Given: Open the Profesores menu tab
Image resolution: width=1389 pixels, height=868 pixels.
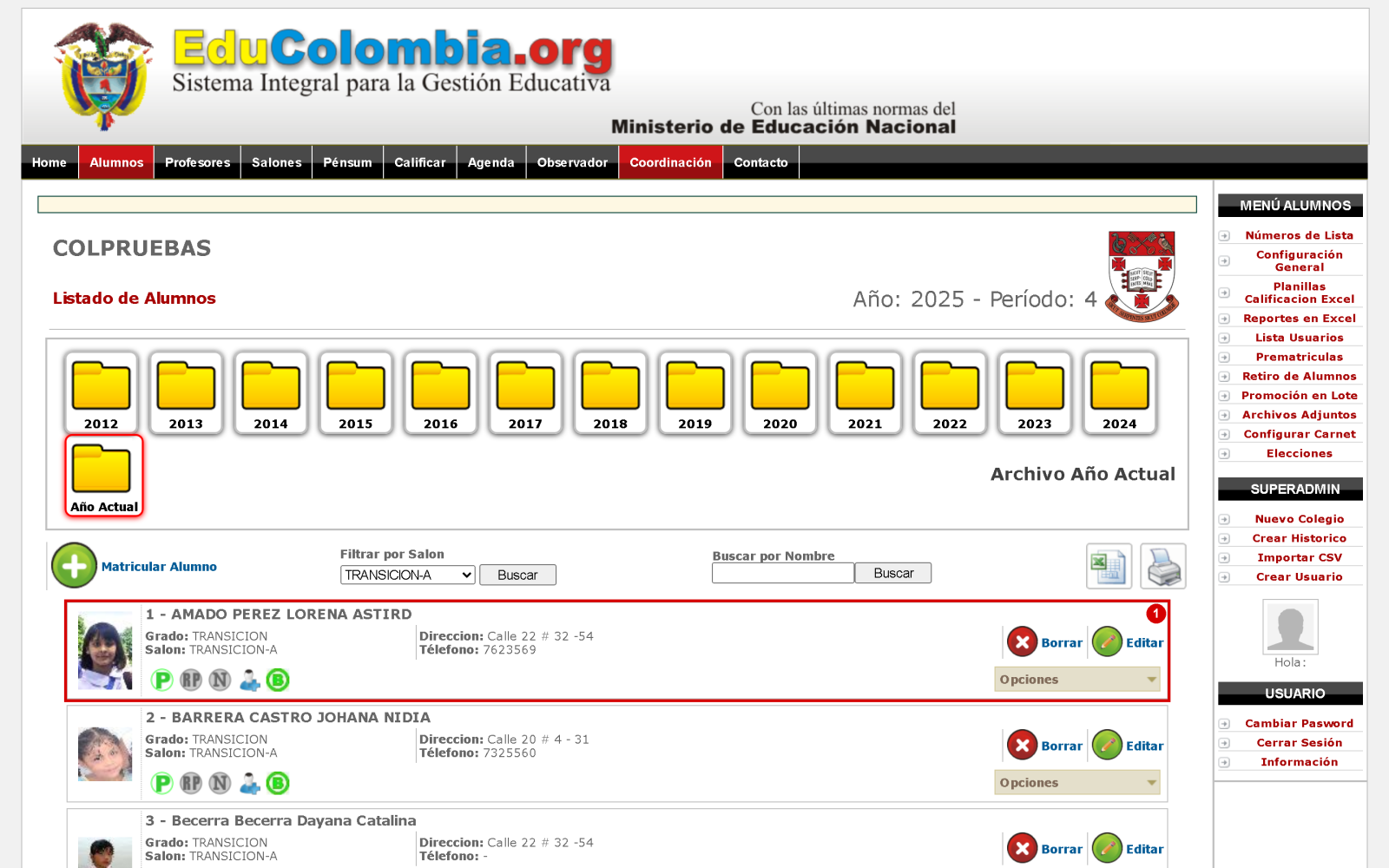Looking at the screenshot, I should [197, 162].
